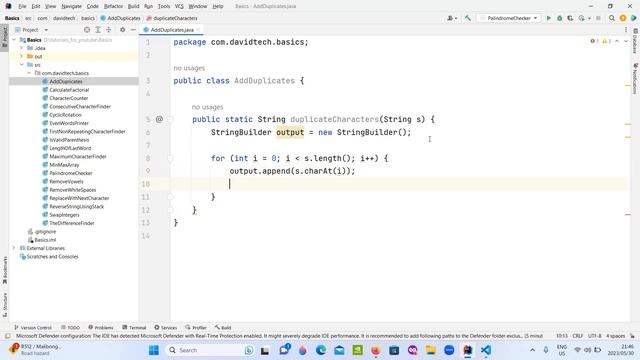Expand the .idea folder

(22, 48)
